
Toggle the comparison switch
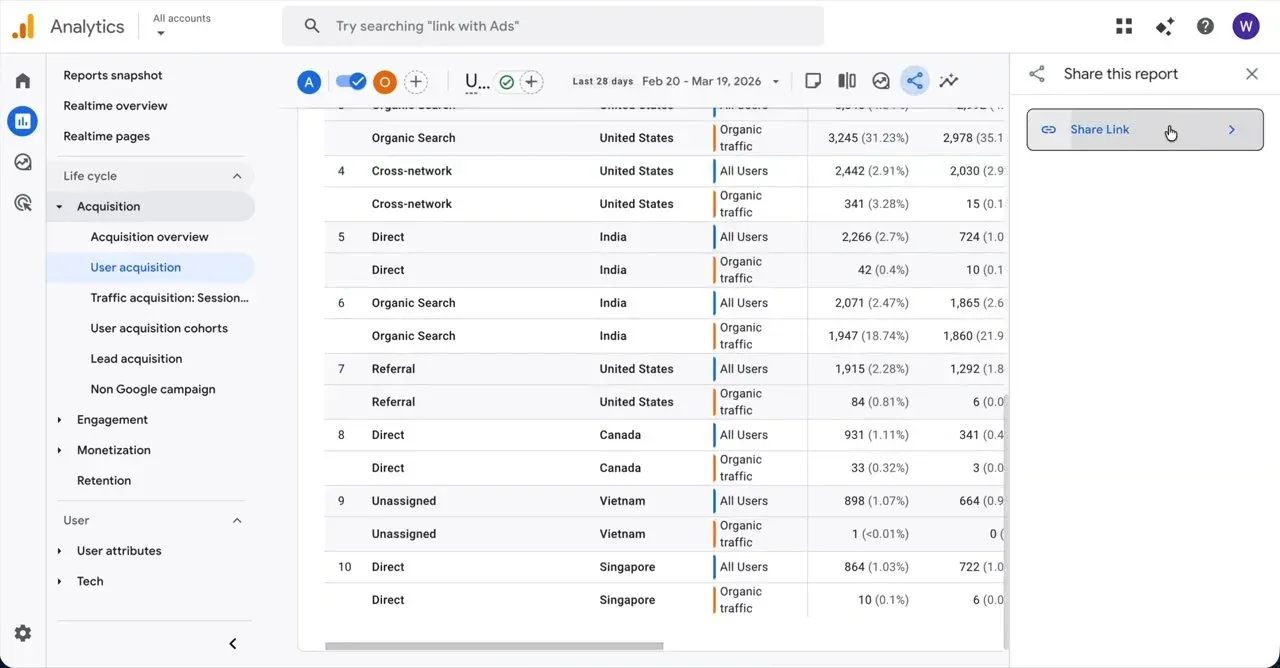click(350, 81)
